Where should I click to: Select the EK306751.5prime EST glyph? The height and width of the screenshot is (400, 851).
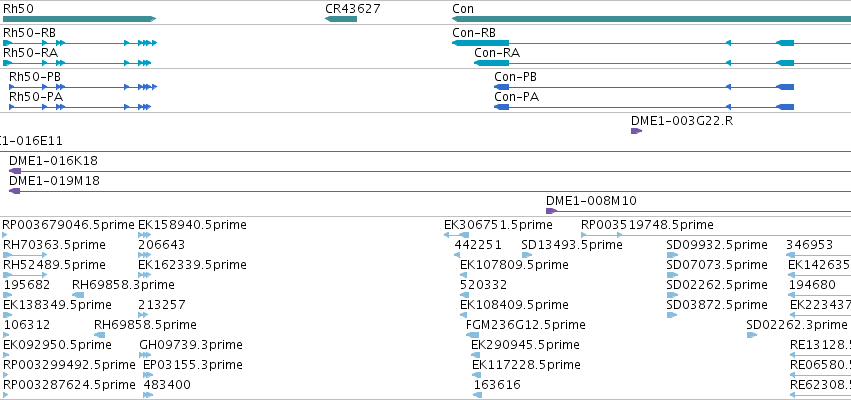(x=456, y=235)
